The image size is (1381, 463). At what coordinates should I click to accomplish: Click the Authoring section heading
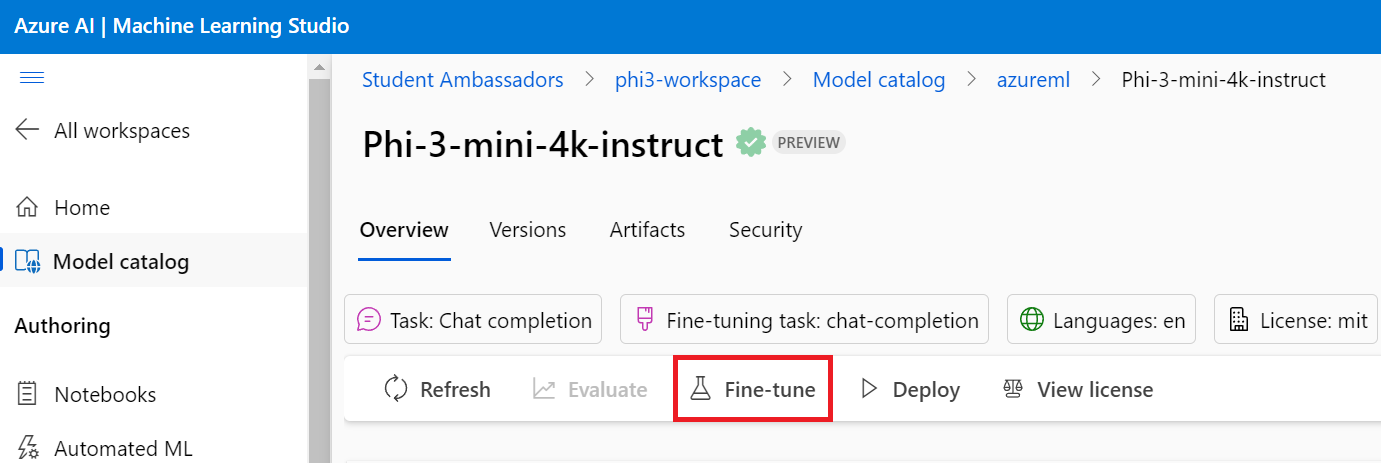pos(62,326)
